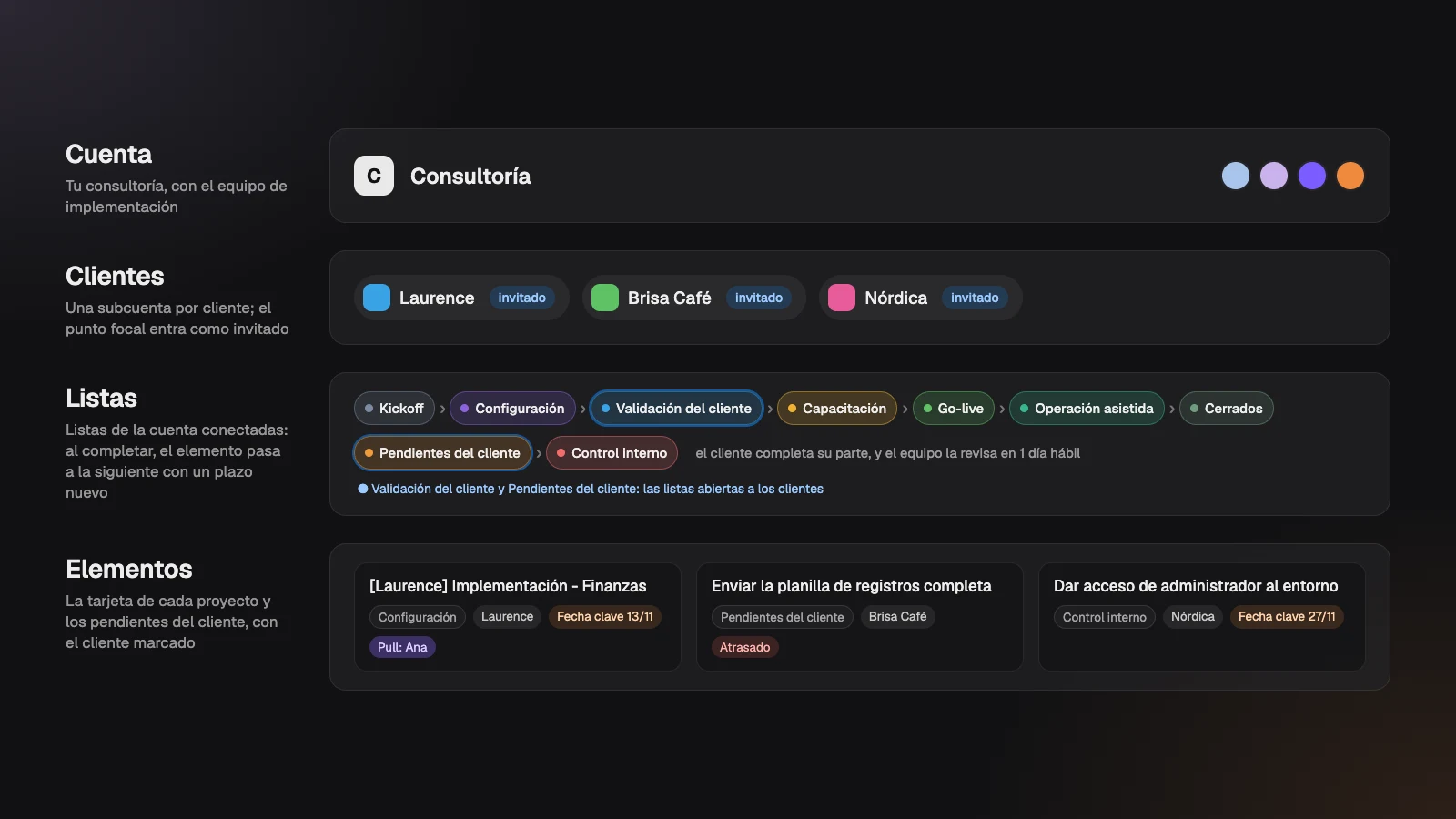This screenshot has width=1456, height=819.
Task: Select the orange team avatar
Action: tap(1350, 176)
